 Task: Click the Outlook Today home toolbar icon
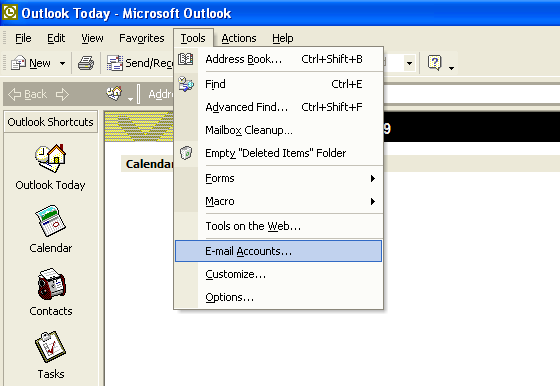pyautogui.click(x=114, y=94)
